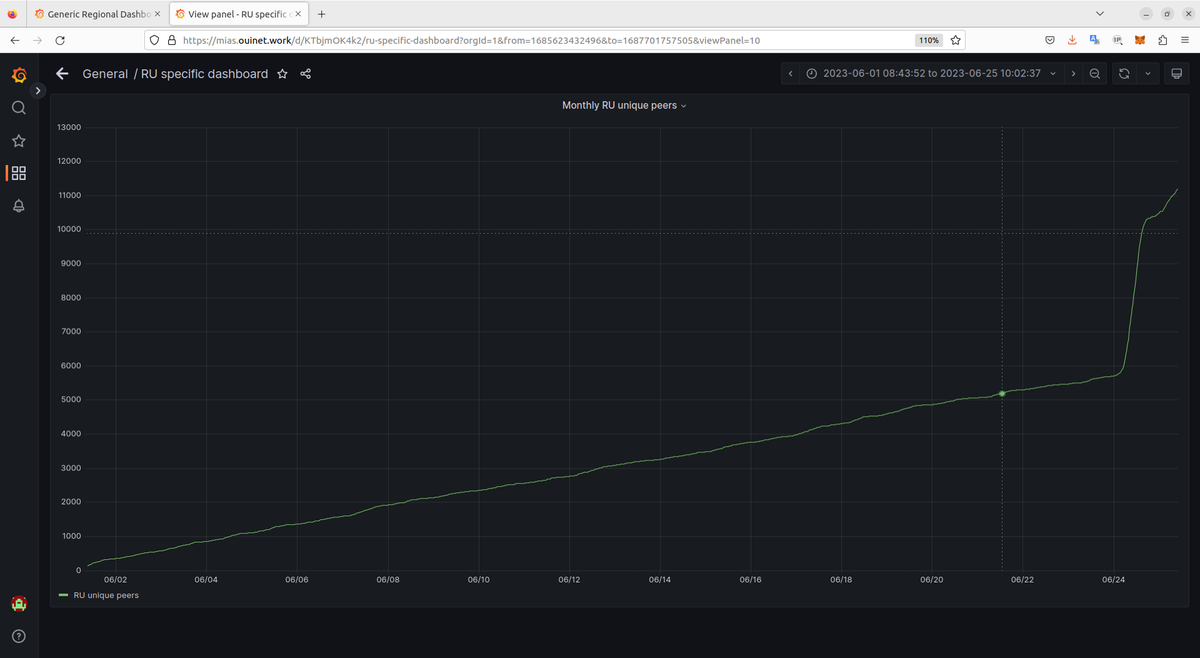Viewport: 1200px width, 658px height.
Task: Open the Firefox hamburger application menu
Action: [x=1186, y=40]
